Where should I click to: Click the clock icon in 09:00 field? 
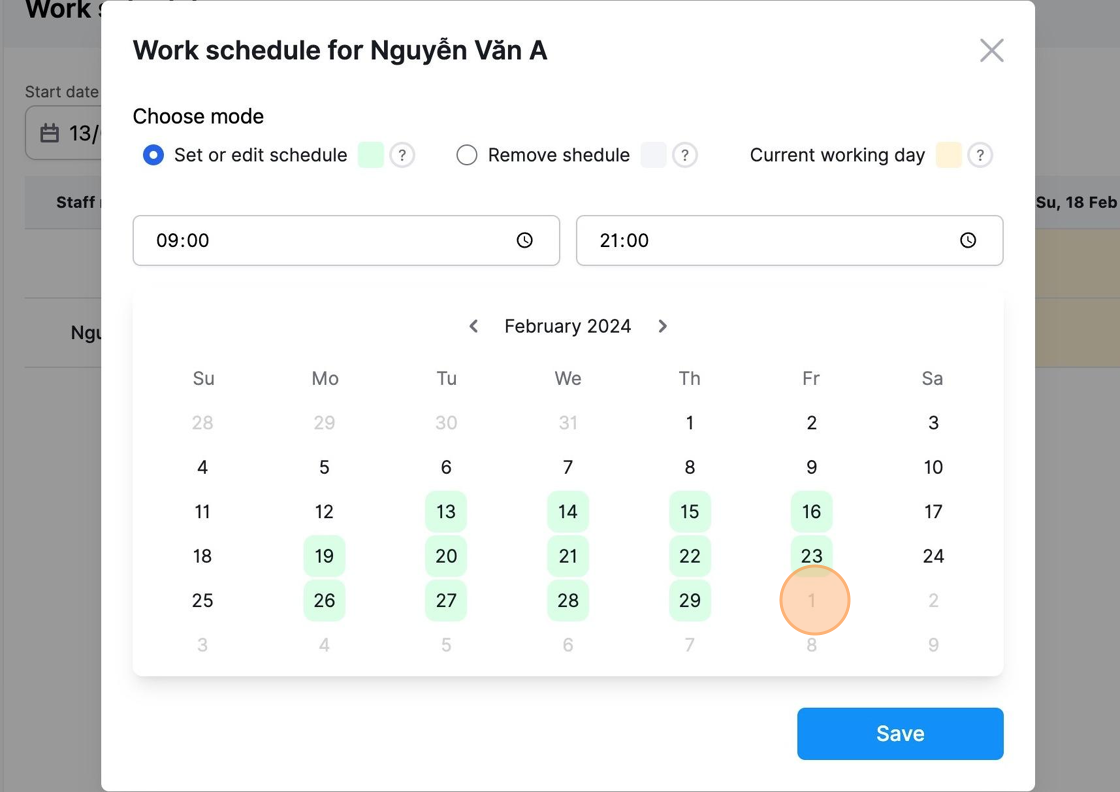524,240
